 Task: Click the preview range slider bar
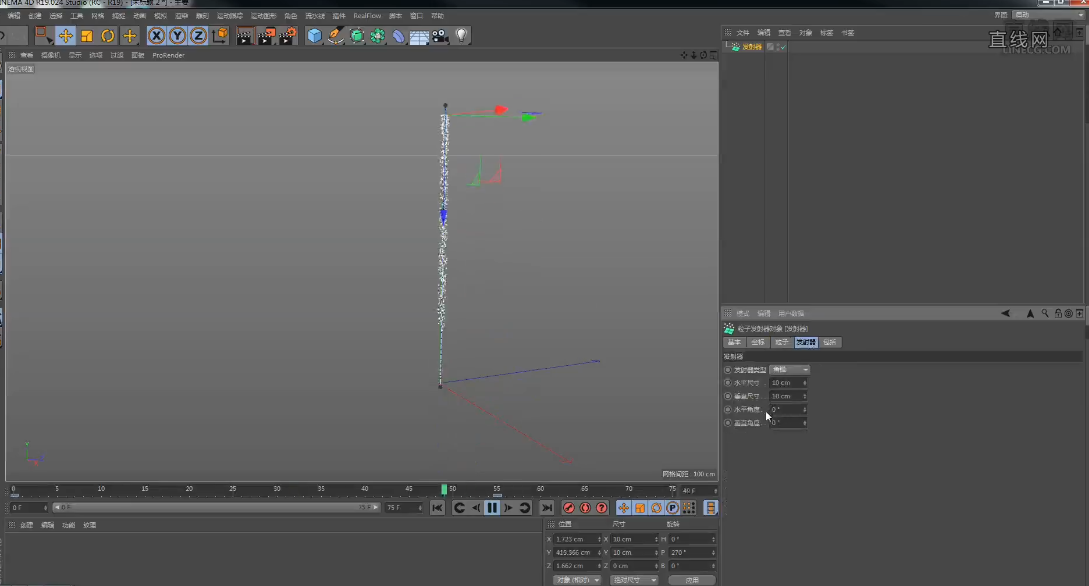click(x=216, y=508)
